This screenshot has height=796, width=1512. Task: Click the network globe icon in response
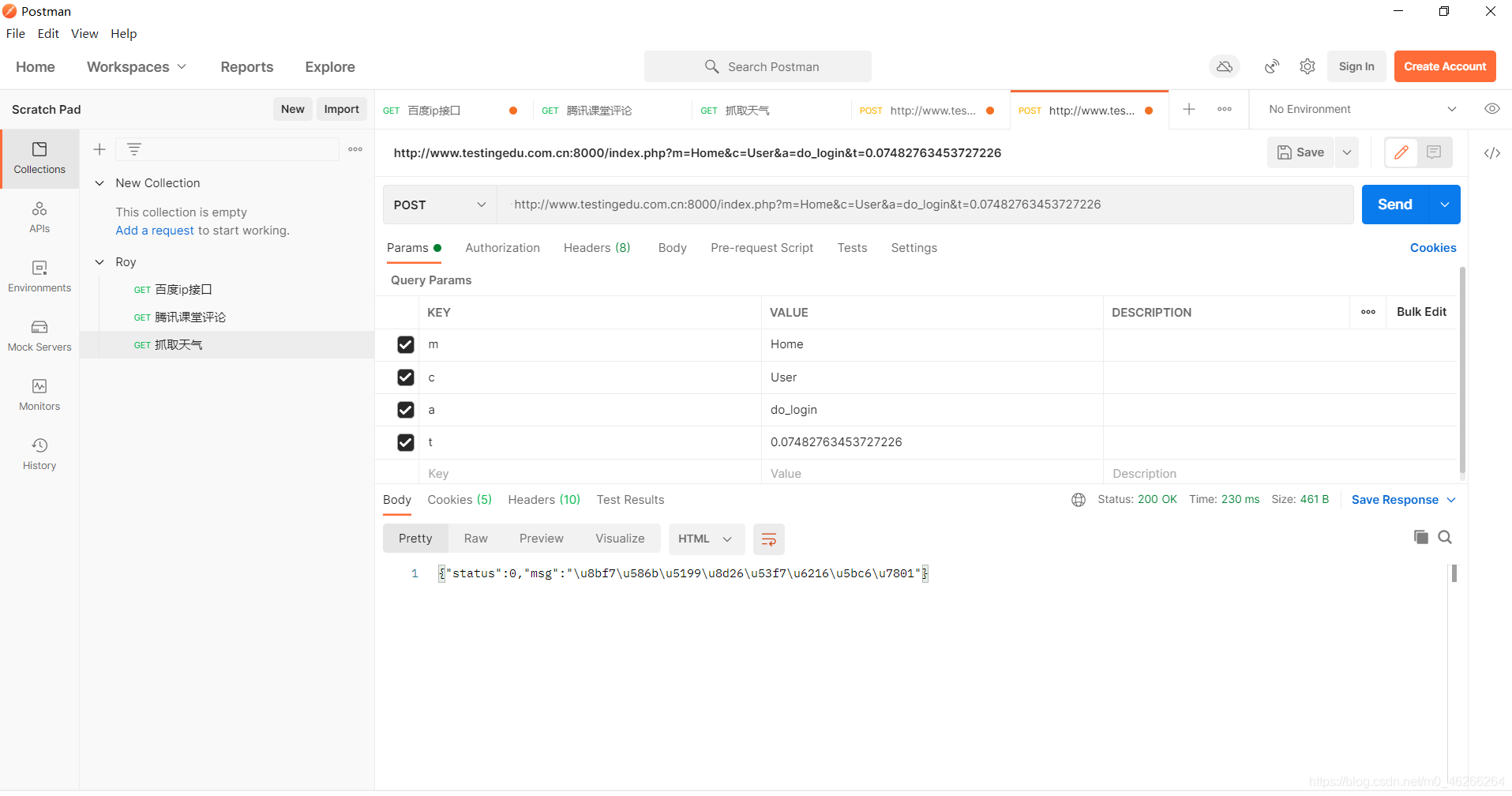[x=1079, y=500]
